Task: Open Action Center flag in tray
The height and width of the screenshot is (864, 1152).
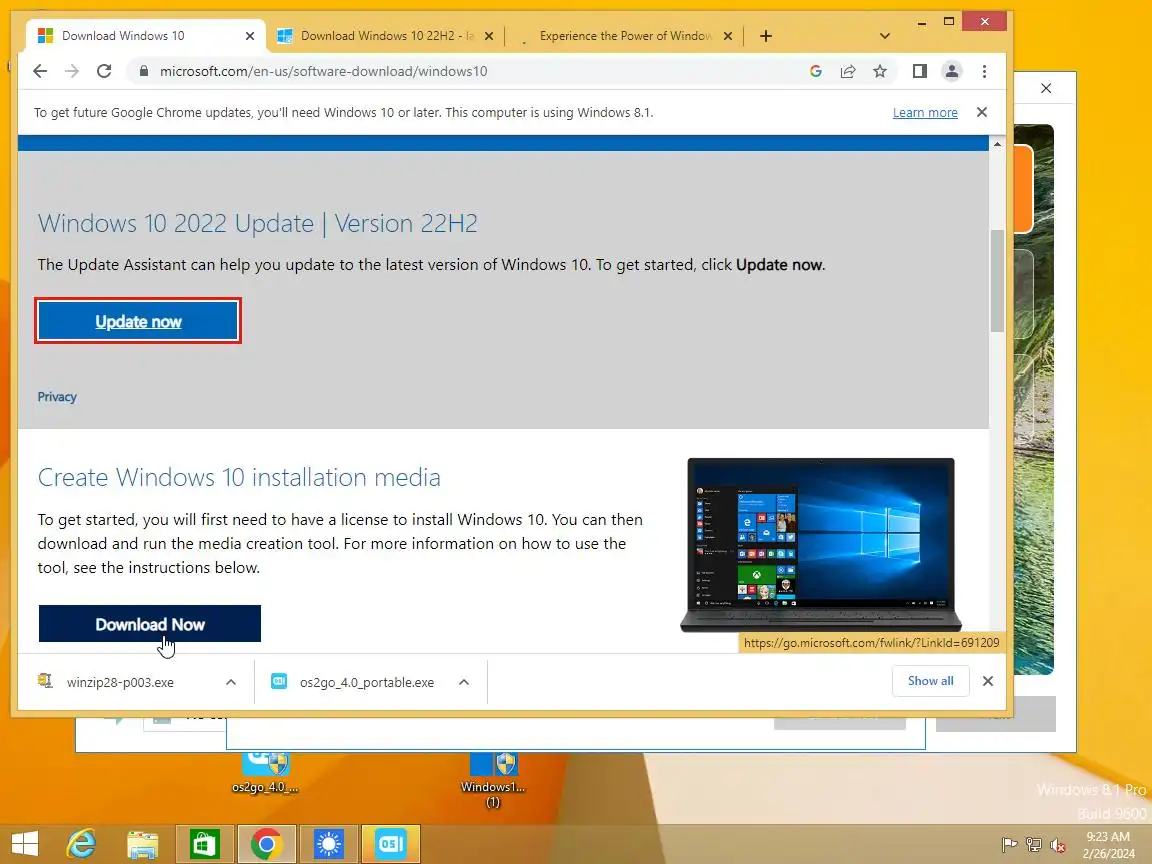Action: (1009, 845)
